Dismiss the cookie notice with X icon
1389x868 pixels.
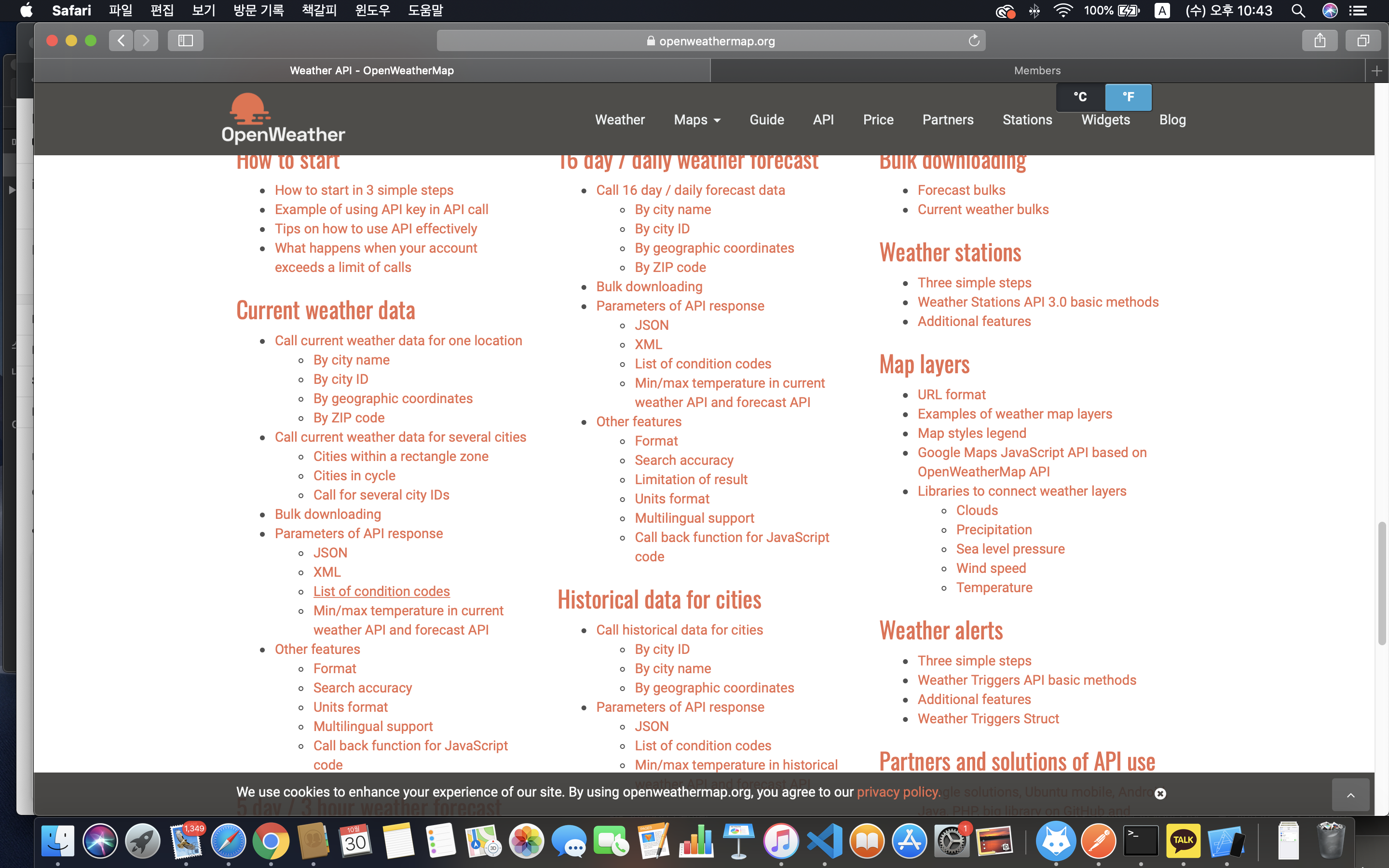(1160, 793)
